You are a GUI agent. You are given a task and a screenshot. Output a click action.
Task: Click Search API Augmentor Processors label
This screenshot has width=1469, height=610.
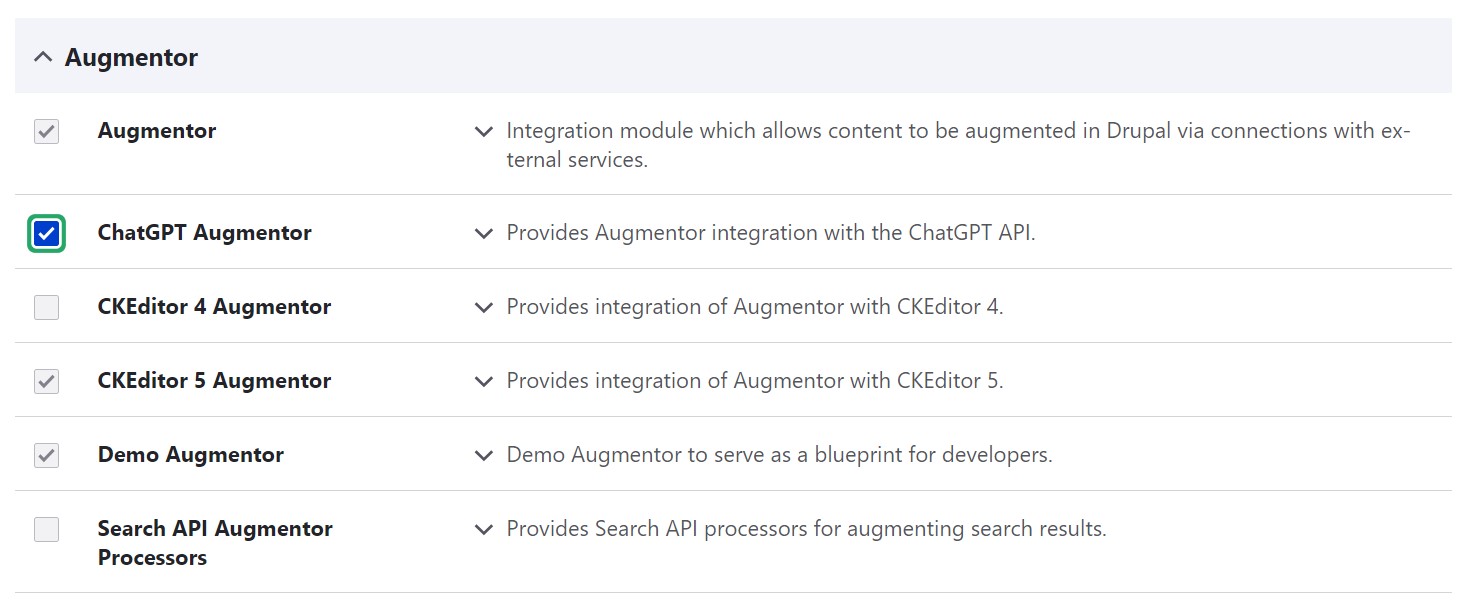(214, 542)
